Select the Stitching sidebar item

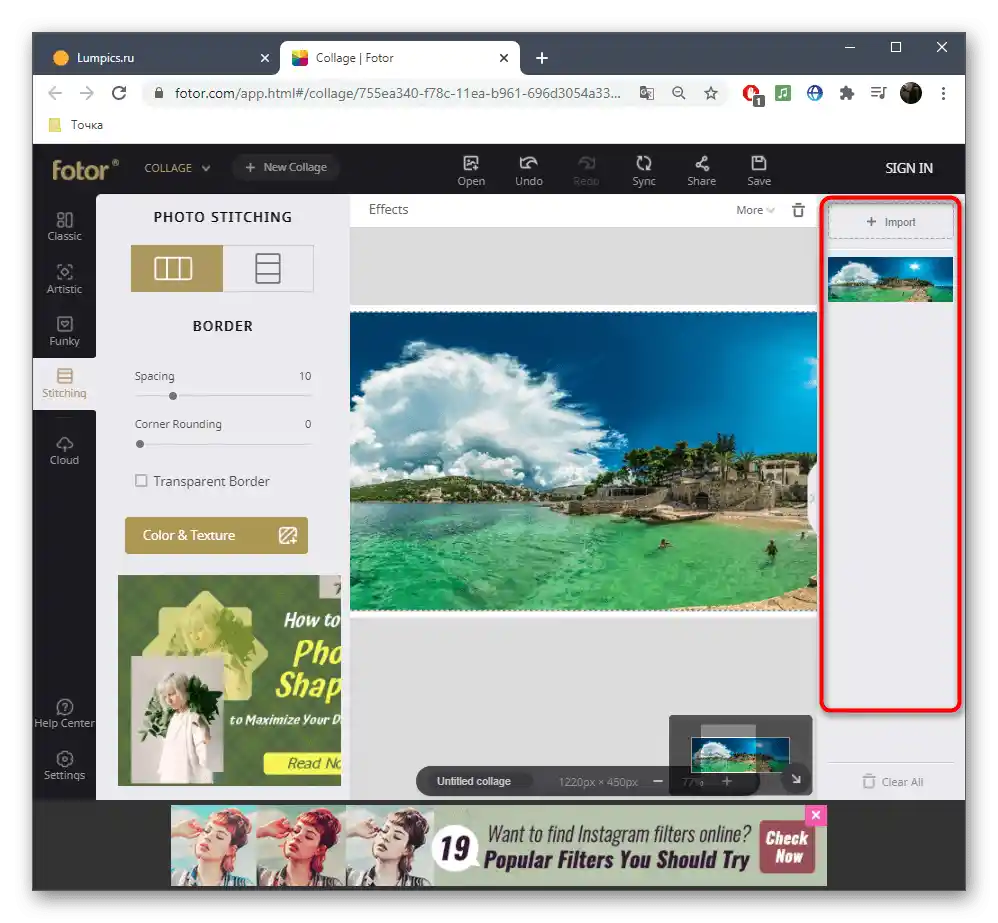coord(64,383)
